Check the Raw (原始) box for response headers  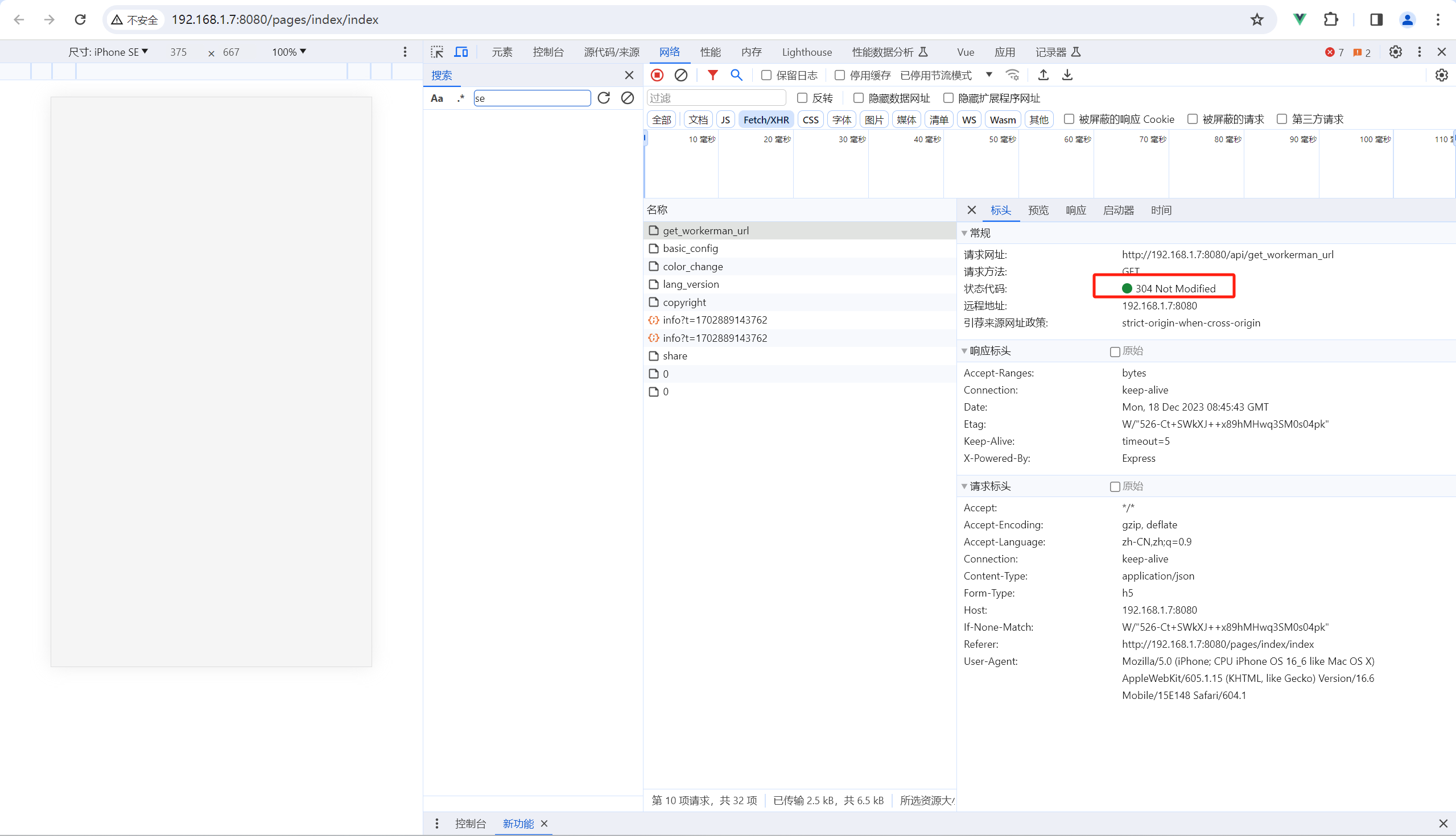[x=1115, y=351]
